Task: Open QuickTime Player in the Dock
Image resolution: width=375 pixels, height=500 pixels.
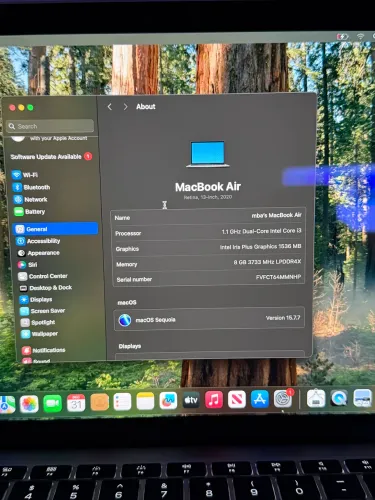Action: [339, 398]
